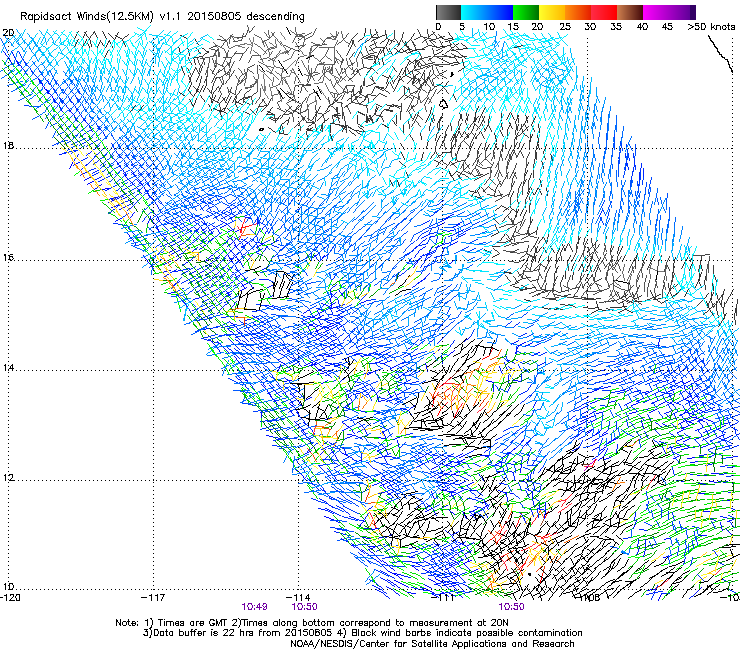This screenshot has width=740, height=650.
Task: Click the note 'Data buffer is 22 hrs'
Action: (204, 633)
